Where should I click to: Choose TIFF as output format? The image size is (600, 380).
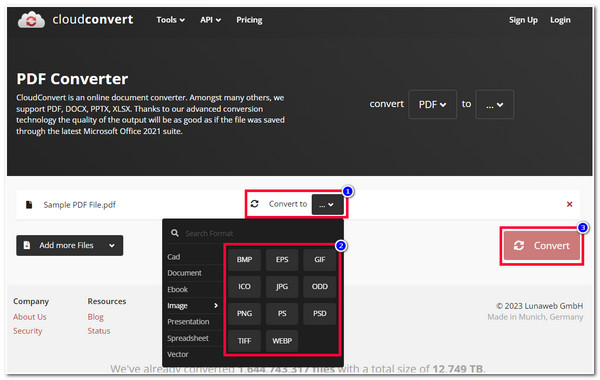click(244, 341)
